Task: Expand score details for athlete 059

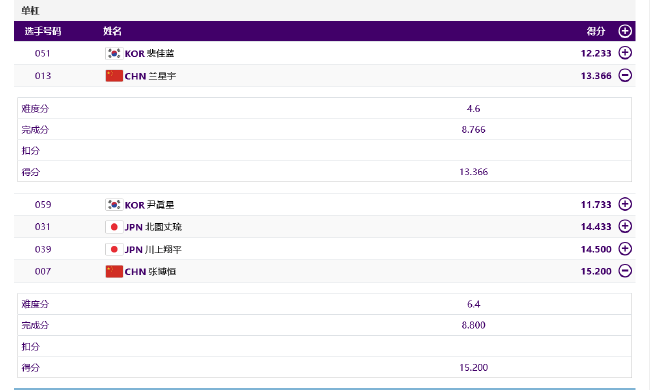Action: [x=625, y=204]
